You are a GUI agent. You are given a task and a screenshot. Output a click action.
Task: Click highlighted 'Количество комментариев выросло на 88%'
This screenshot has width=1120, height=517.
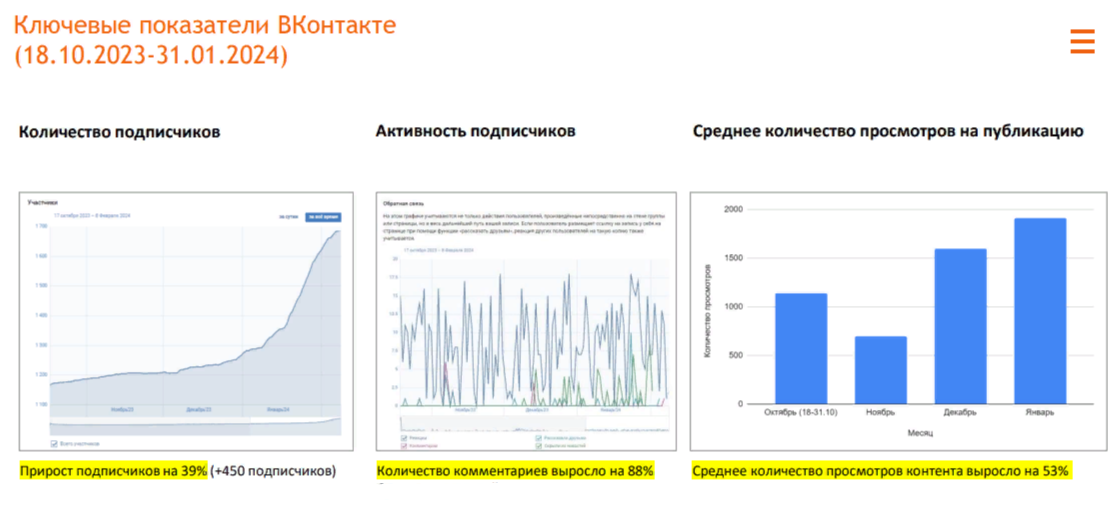point(515,471)
